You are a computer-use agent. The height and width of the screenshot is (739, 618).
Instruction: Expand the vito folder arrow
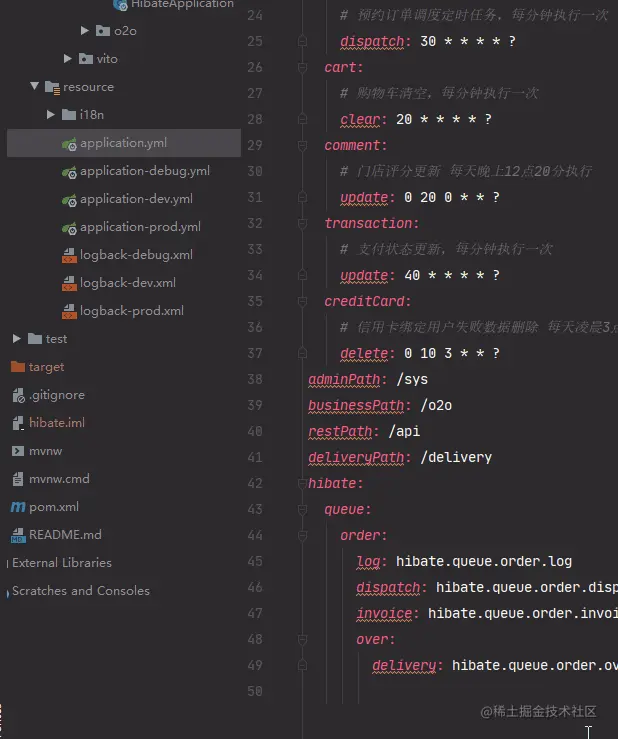tap(68, 58)
